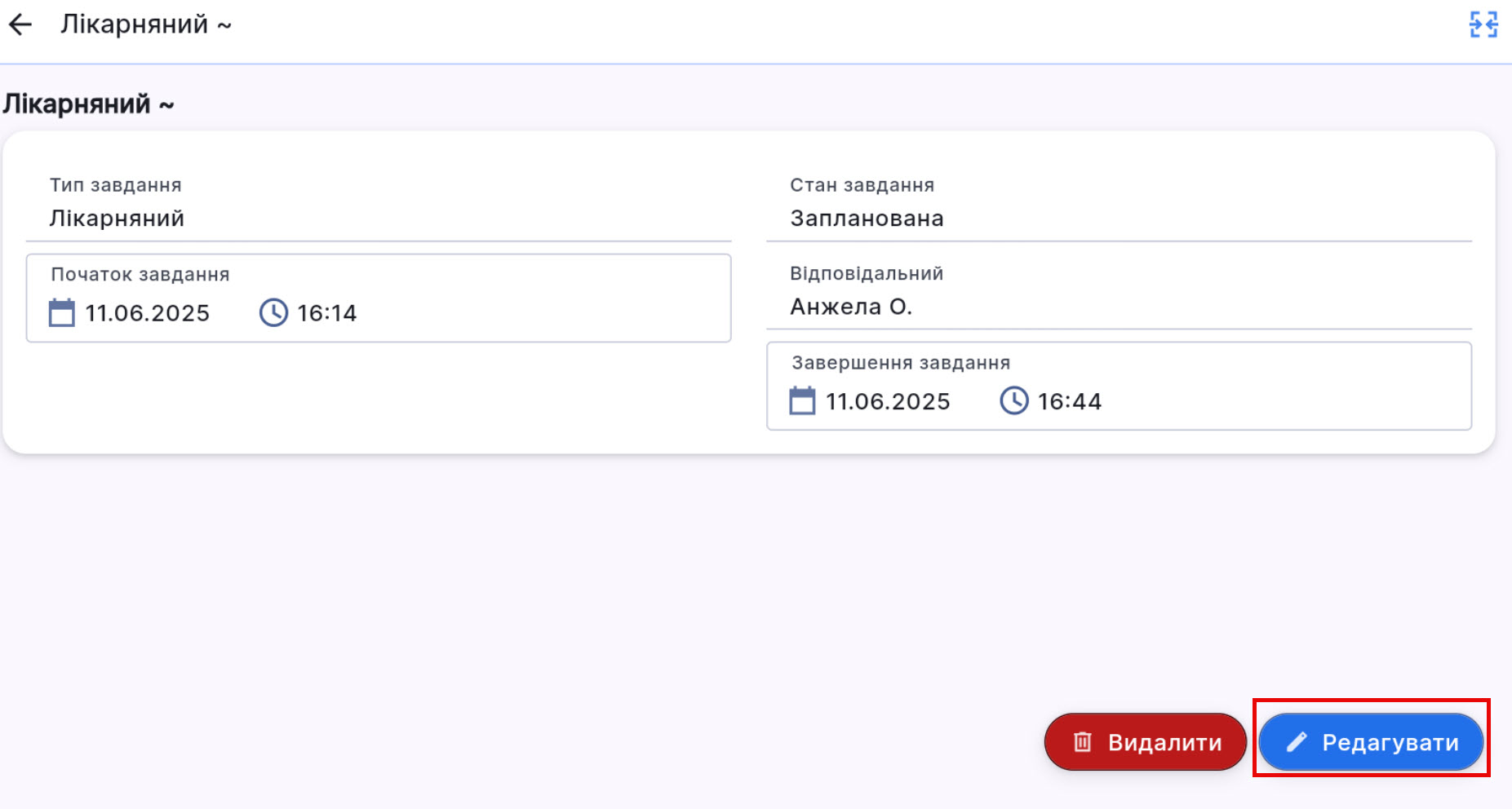Open the Тип завдання field showing Лікарняний

click(378, 218)
